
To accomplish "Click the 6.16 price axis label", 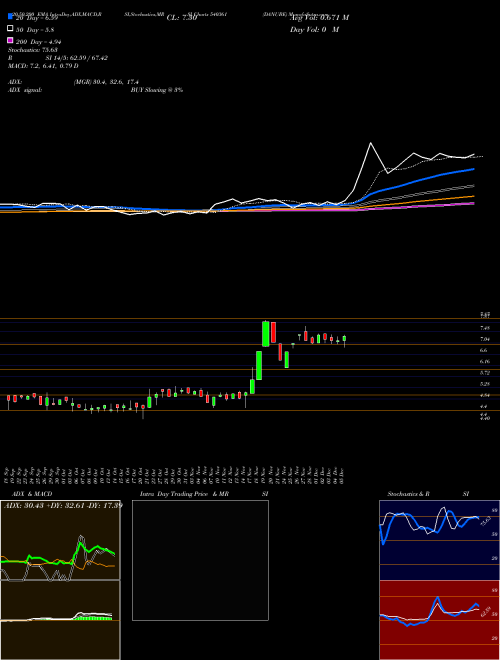I will point(484,361).
